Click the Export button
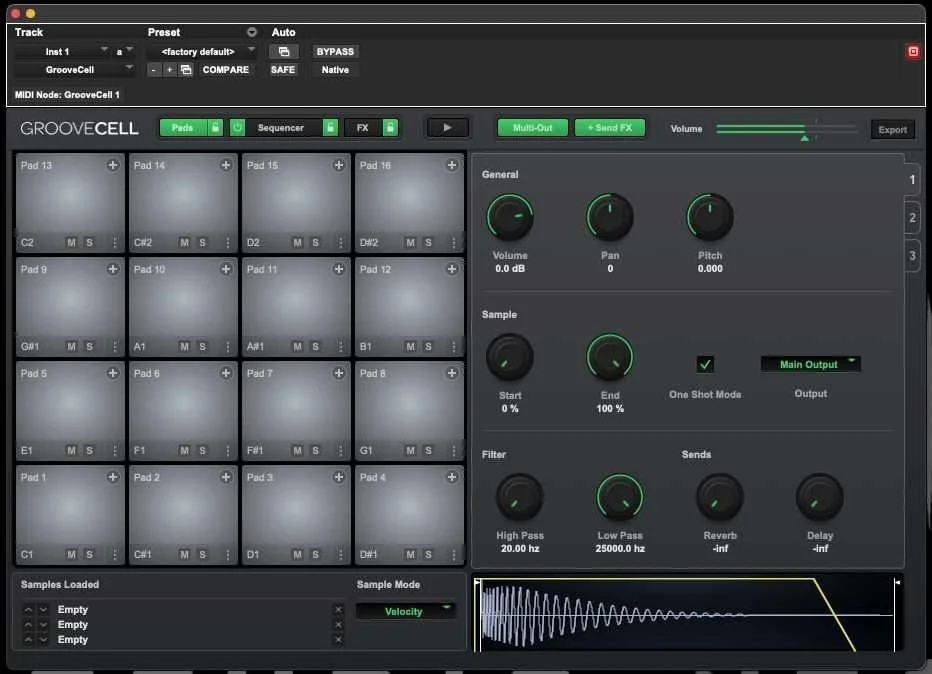The image size is (932, 674). (x=892, y=129)
